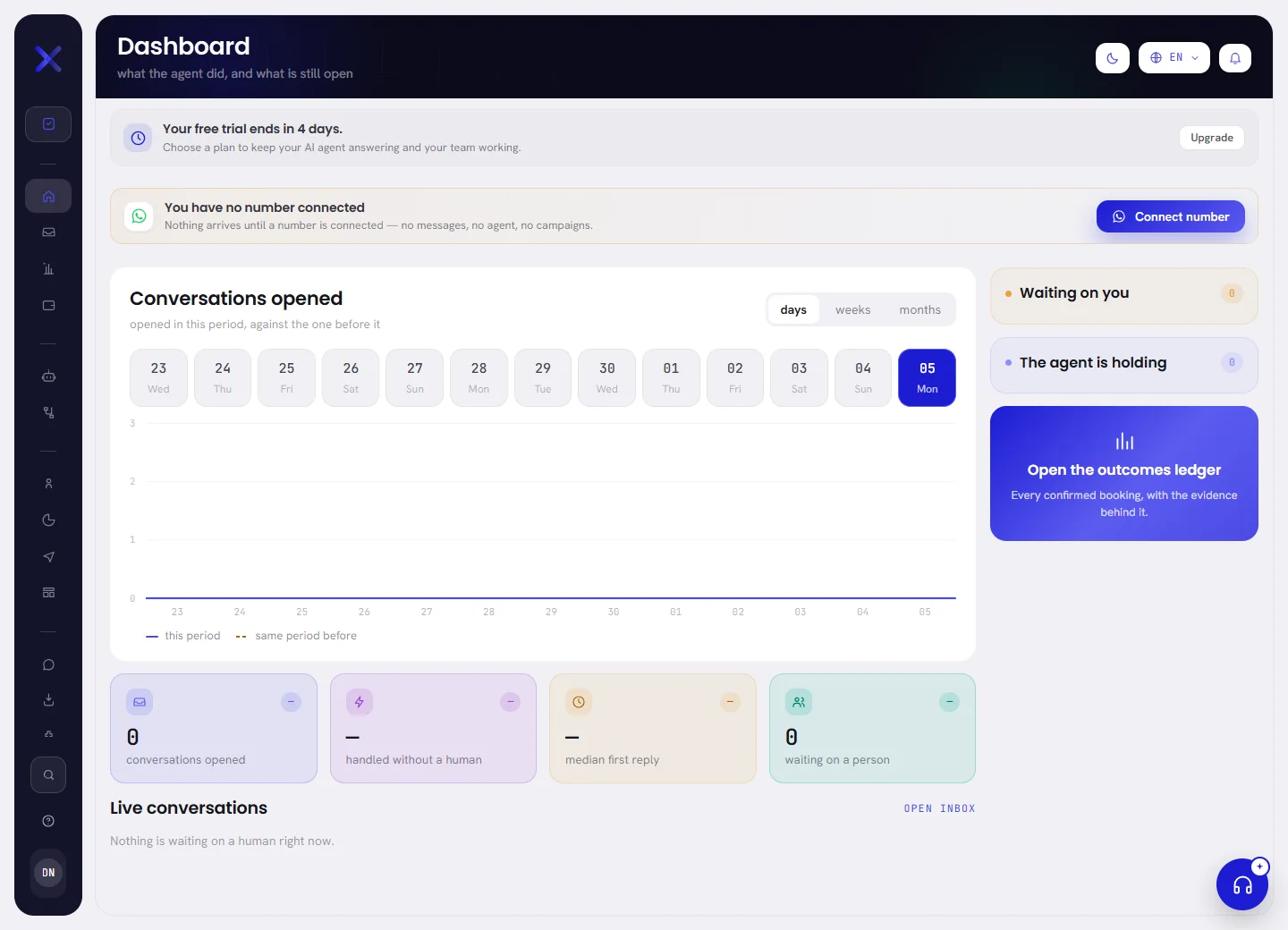Screen dimensions: 1288x930
Task: Open the checklist icon in the sidebar
Action: [x=48, y=124]
